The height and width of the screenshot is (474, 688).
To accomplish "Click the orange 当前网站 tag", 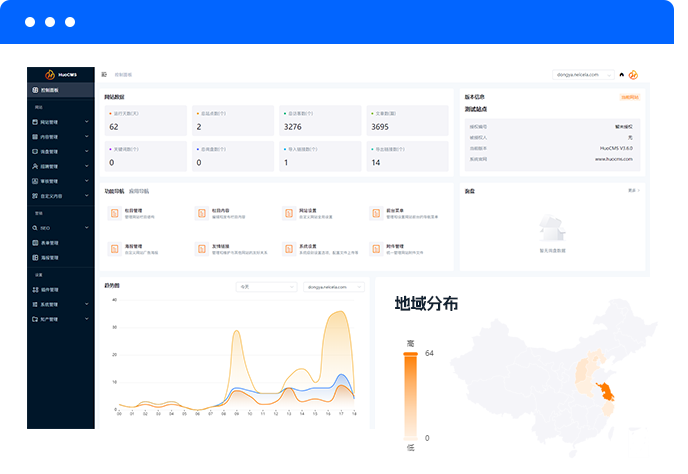I will point(630,97).
